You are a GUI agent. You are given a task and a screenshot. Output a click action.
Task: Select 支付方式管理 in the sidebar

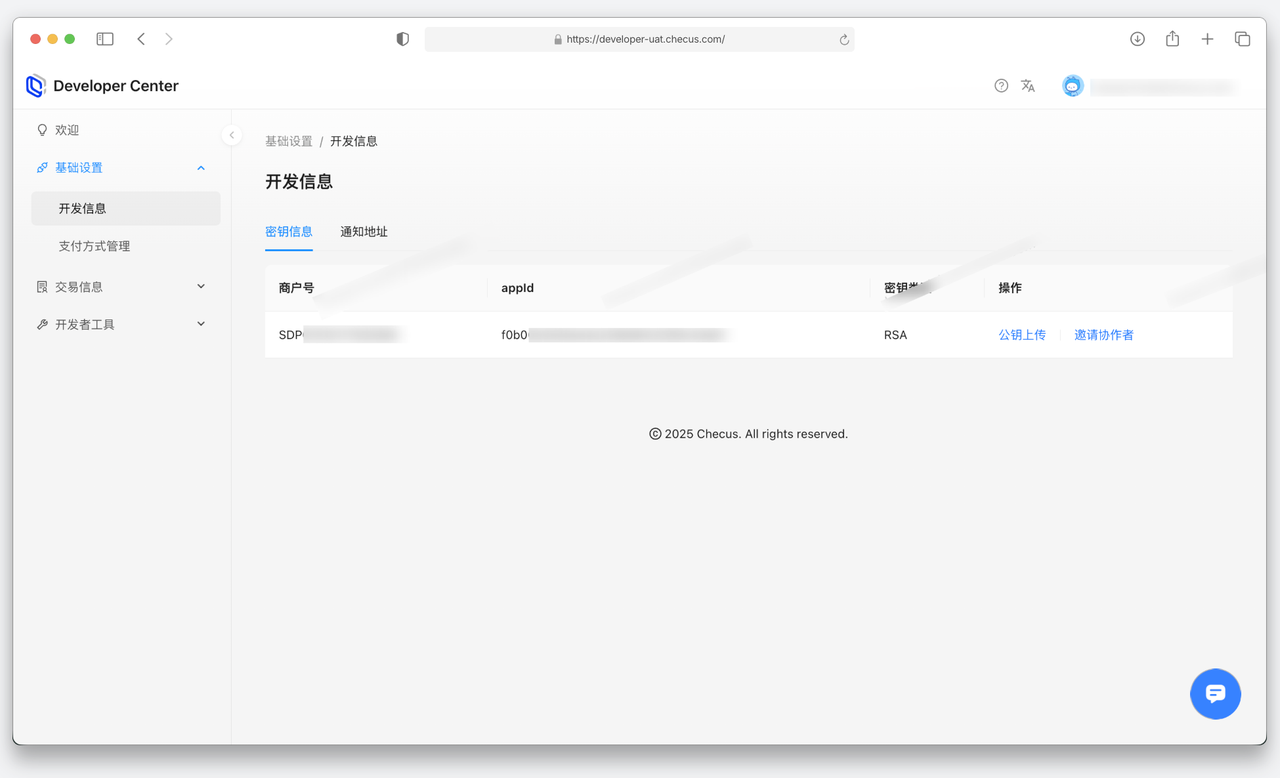point(94,246)
